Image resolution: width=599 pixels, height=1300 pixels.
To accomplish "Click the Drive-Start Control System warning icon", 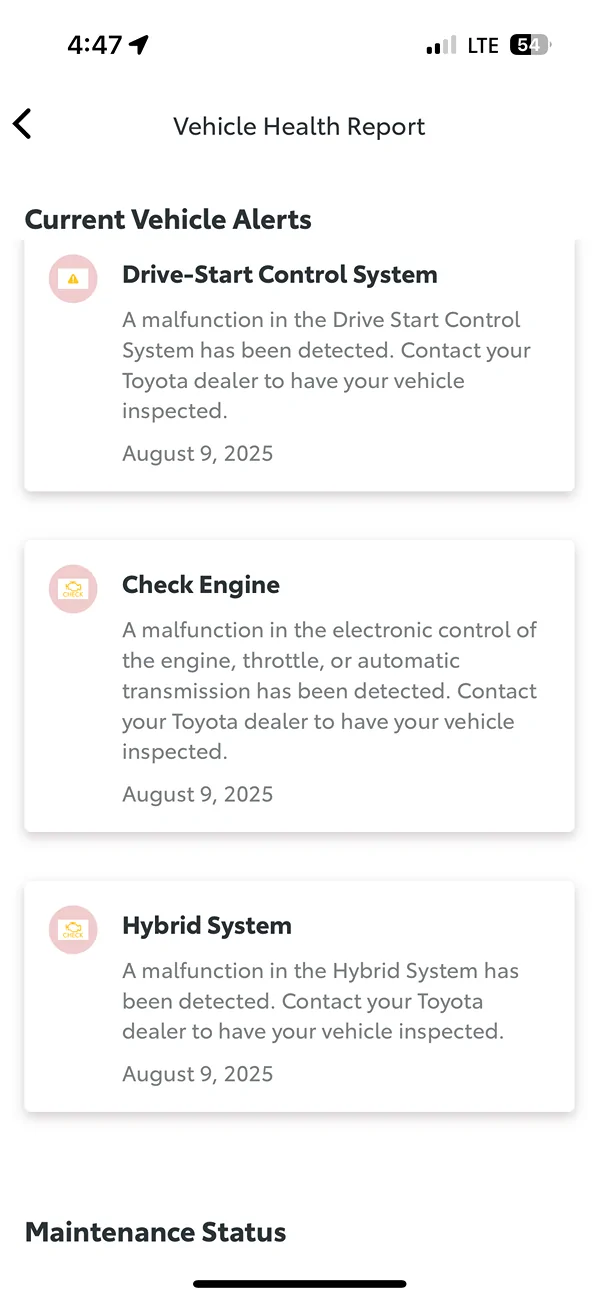I will [72, 278].
